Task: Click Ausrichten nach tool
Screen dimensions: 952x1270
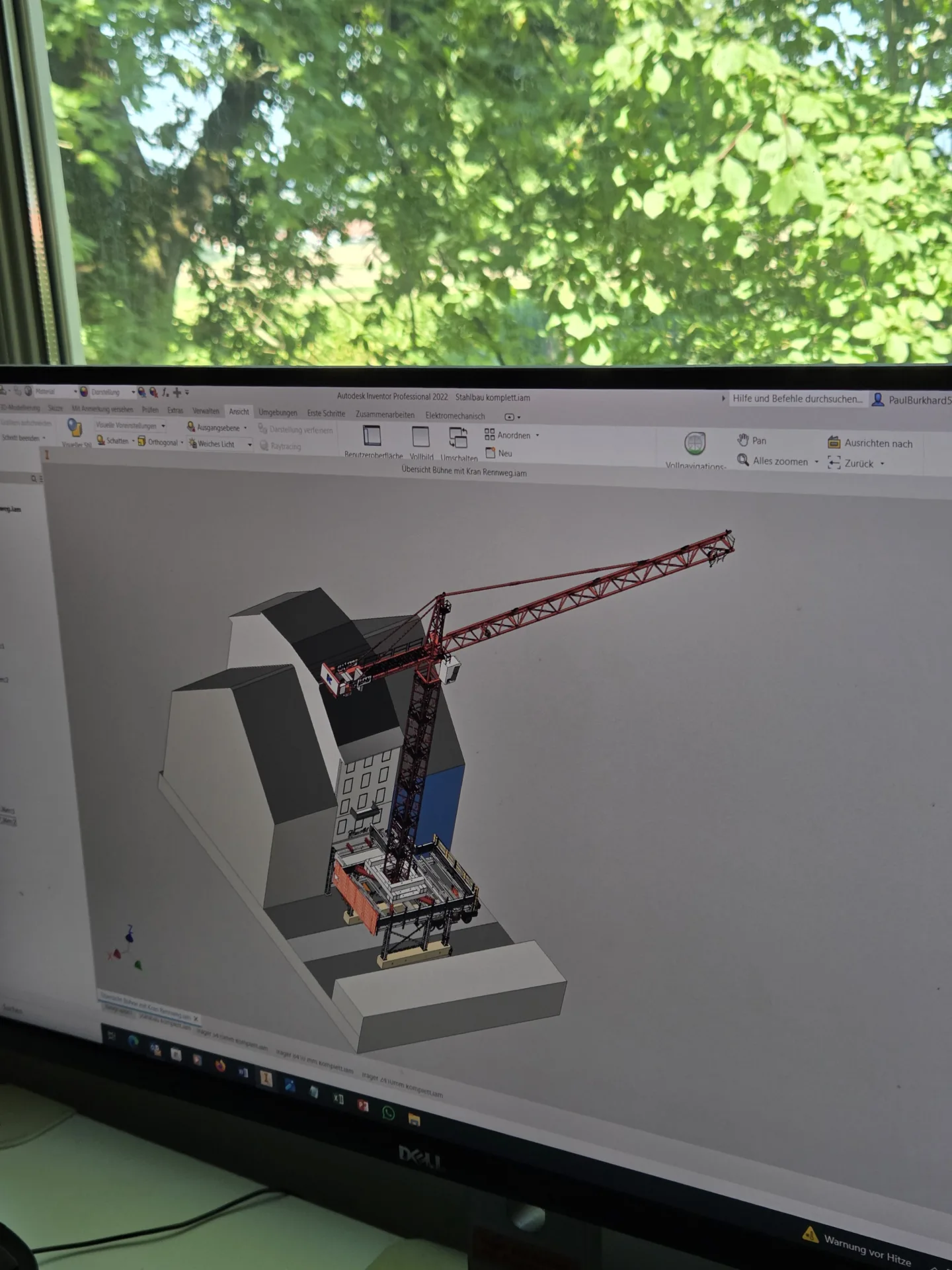Action: tap(870, 443)
